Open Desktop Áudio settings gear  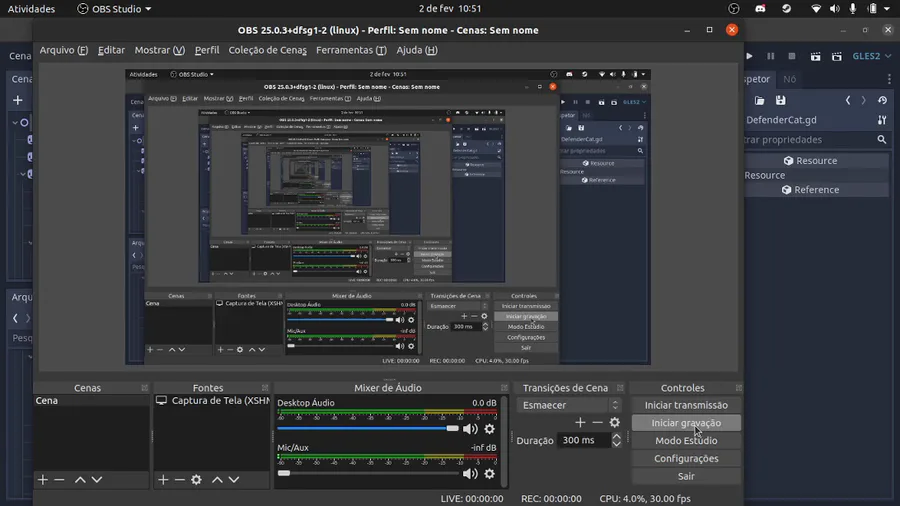tap(490, 429)
